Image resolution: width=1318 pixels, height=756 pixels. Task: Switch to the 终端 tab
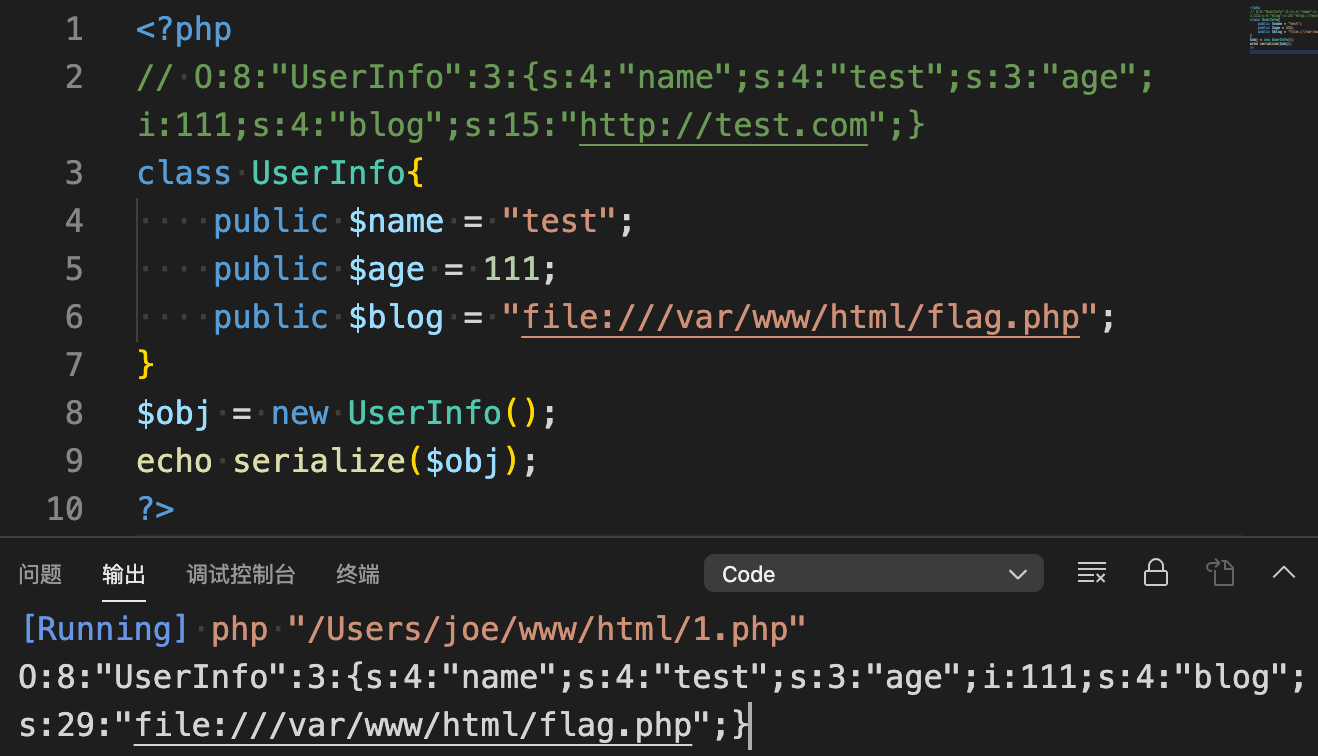pyautogui.click(x=358, y=574)
